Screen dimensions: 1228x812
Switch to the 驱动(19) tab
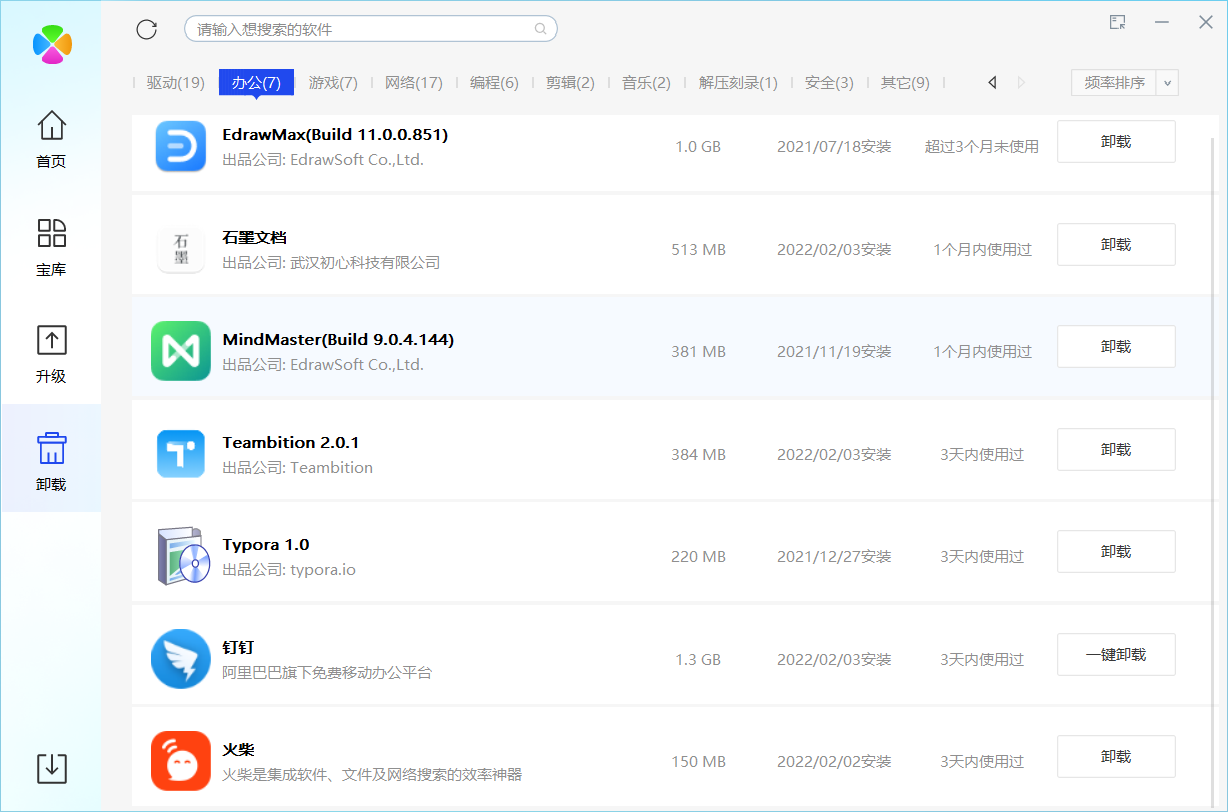[176, 83]
